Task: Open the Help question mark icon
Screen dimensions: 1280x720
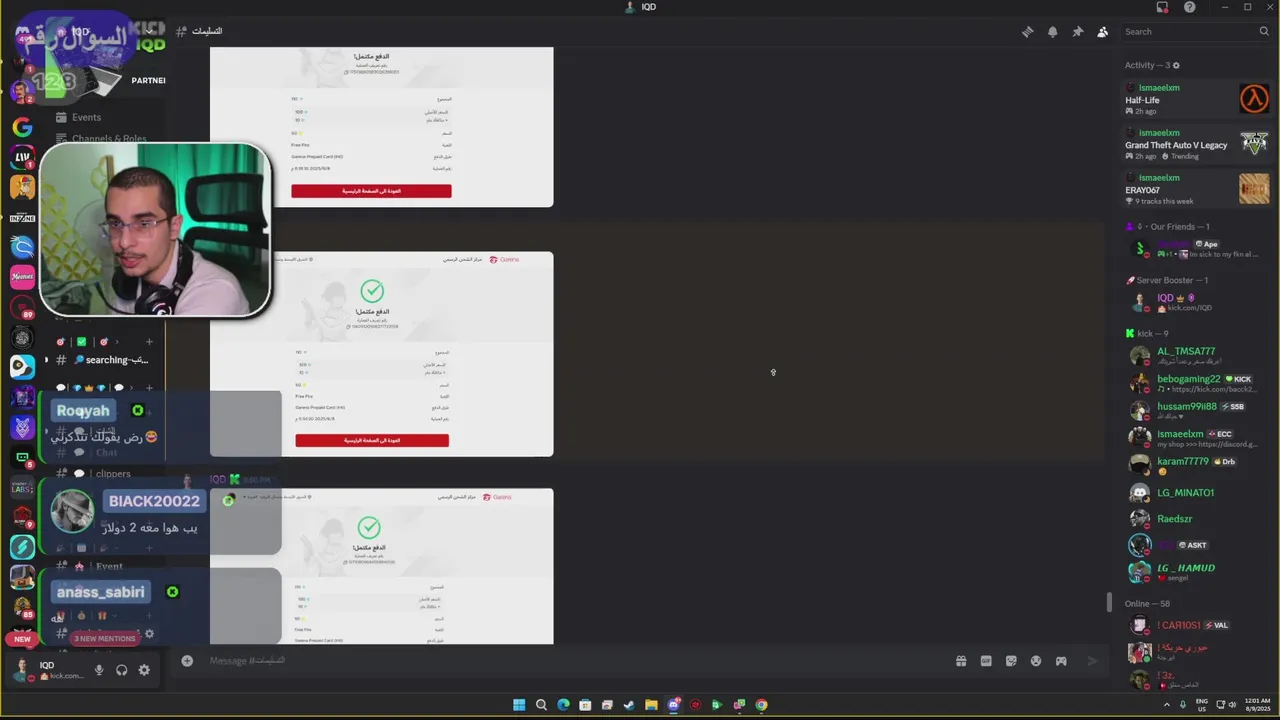Action: (x=1189, y=7)
